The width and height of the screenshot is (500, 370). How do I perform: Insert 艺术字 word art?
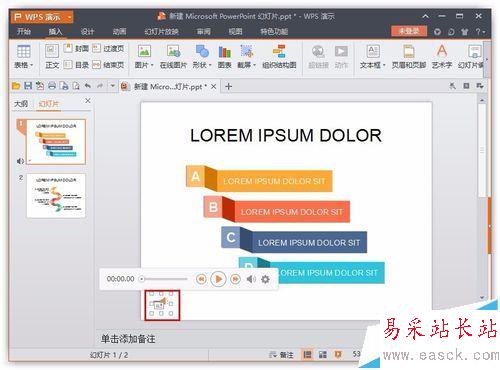click(442, 56)
